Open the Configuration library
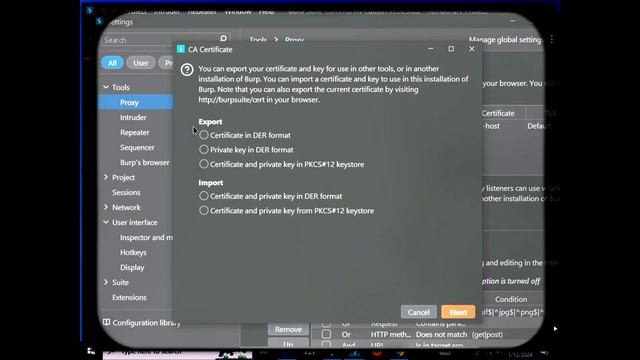 point(146,323)
